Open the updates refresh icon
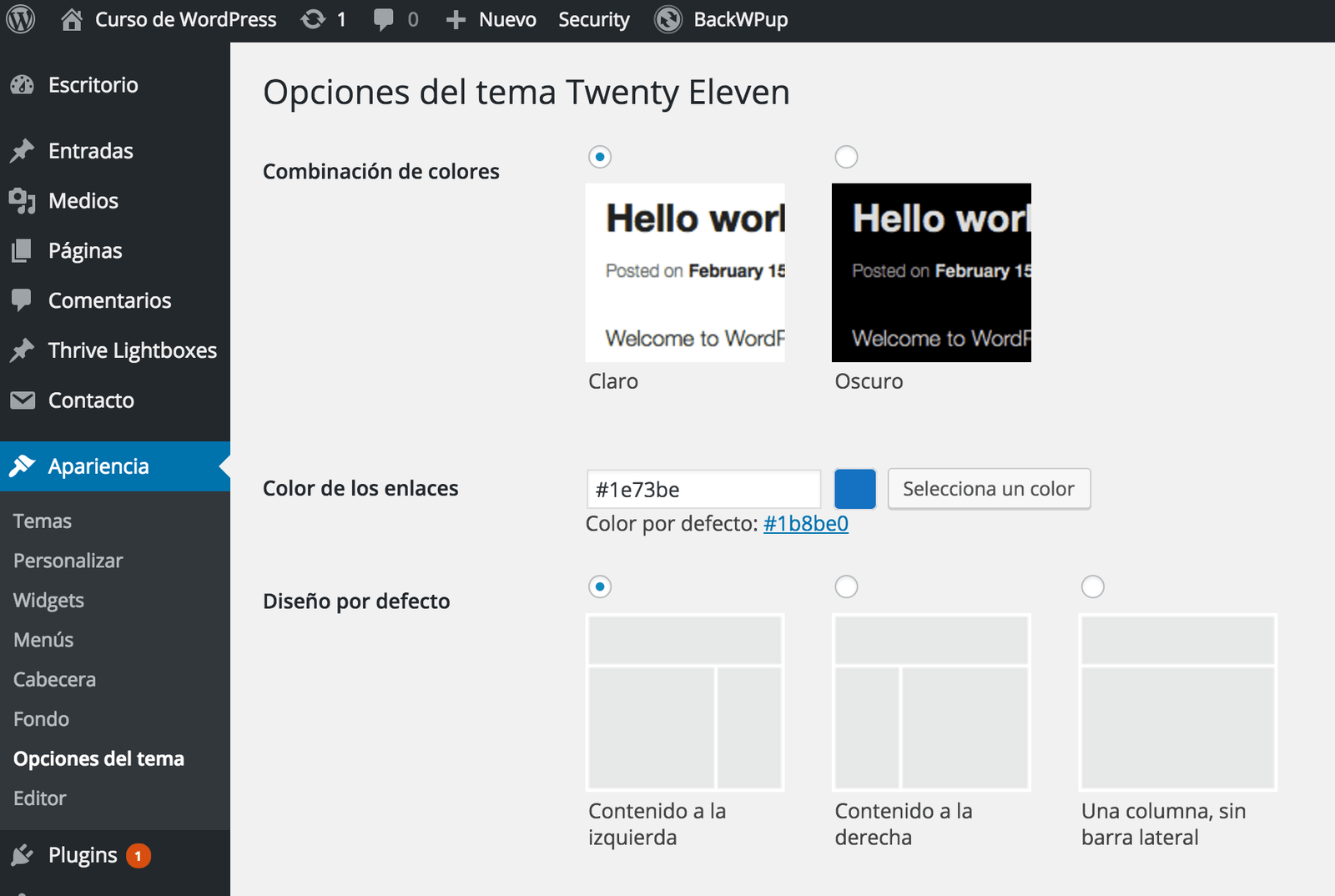1335x896 pixels. point(313,19)
